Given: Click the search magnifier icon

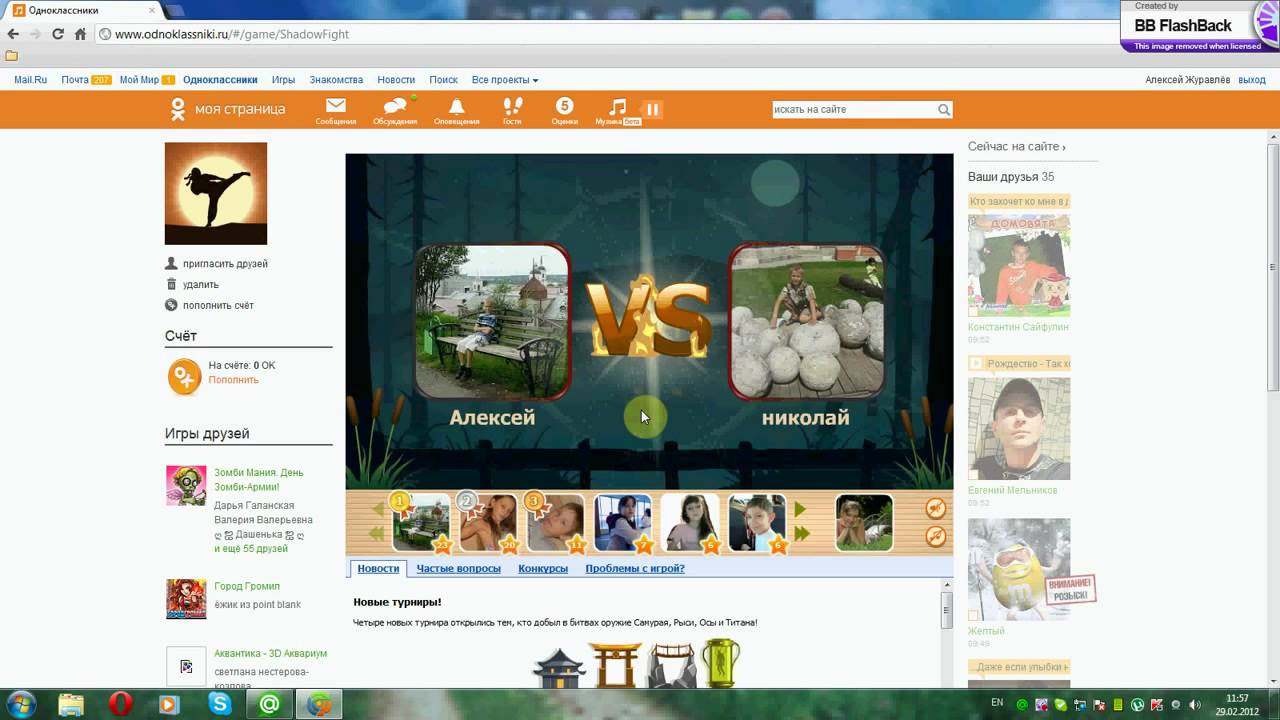Looking at the screenshot, I should click(943, 110).
